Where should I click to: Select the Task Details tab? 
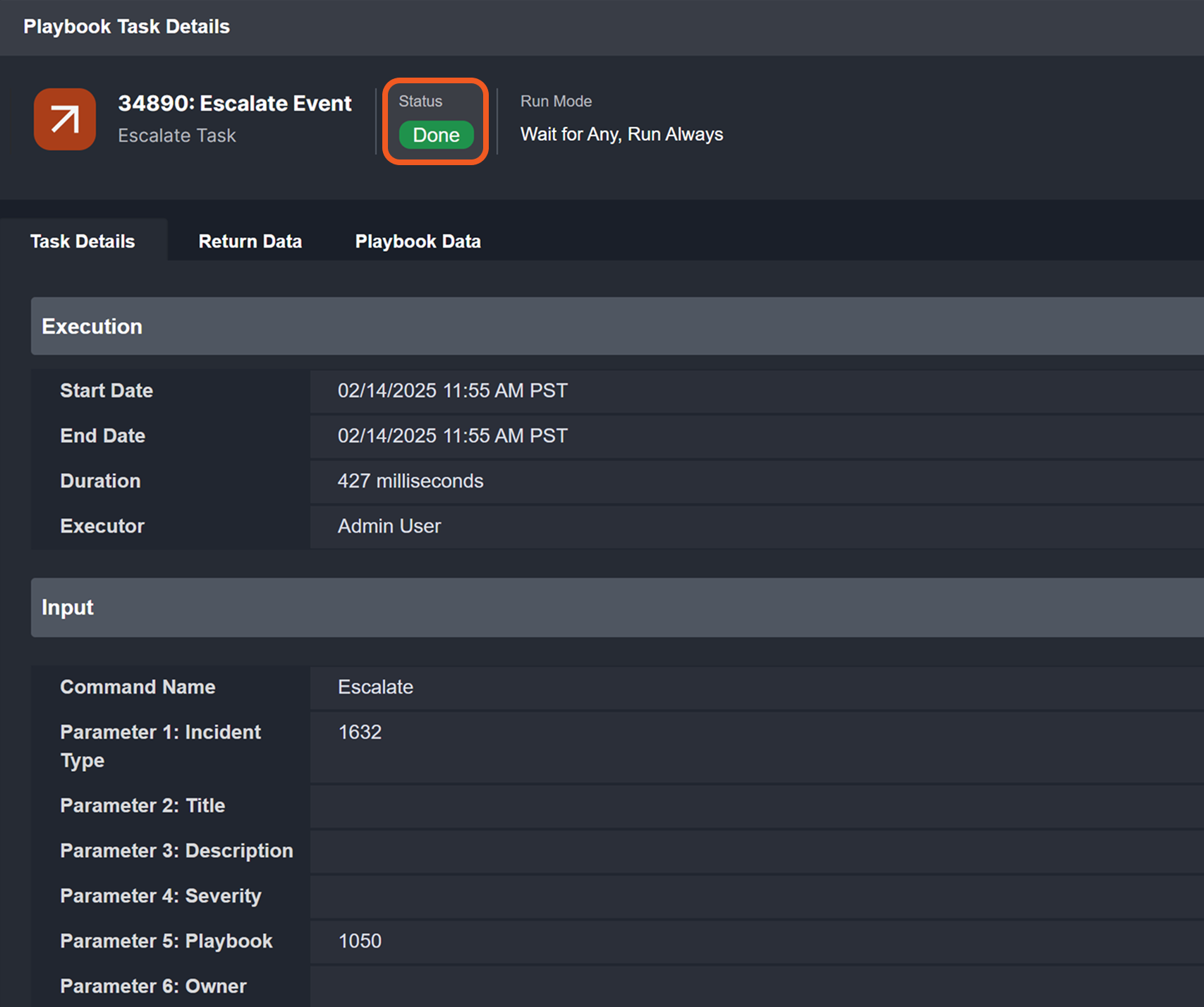(x=83, y=241)
